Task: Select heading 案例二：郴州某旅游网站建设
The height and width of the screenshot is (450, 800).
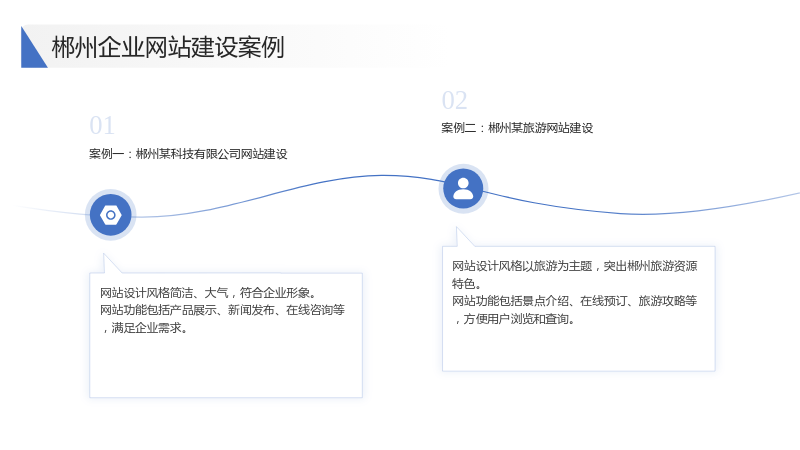Action: click(517, 128)
